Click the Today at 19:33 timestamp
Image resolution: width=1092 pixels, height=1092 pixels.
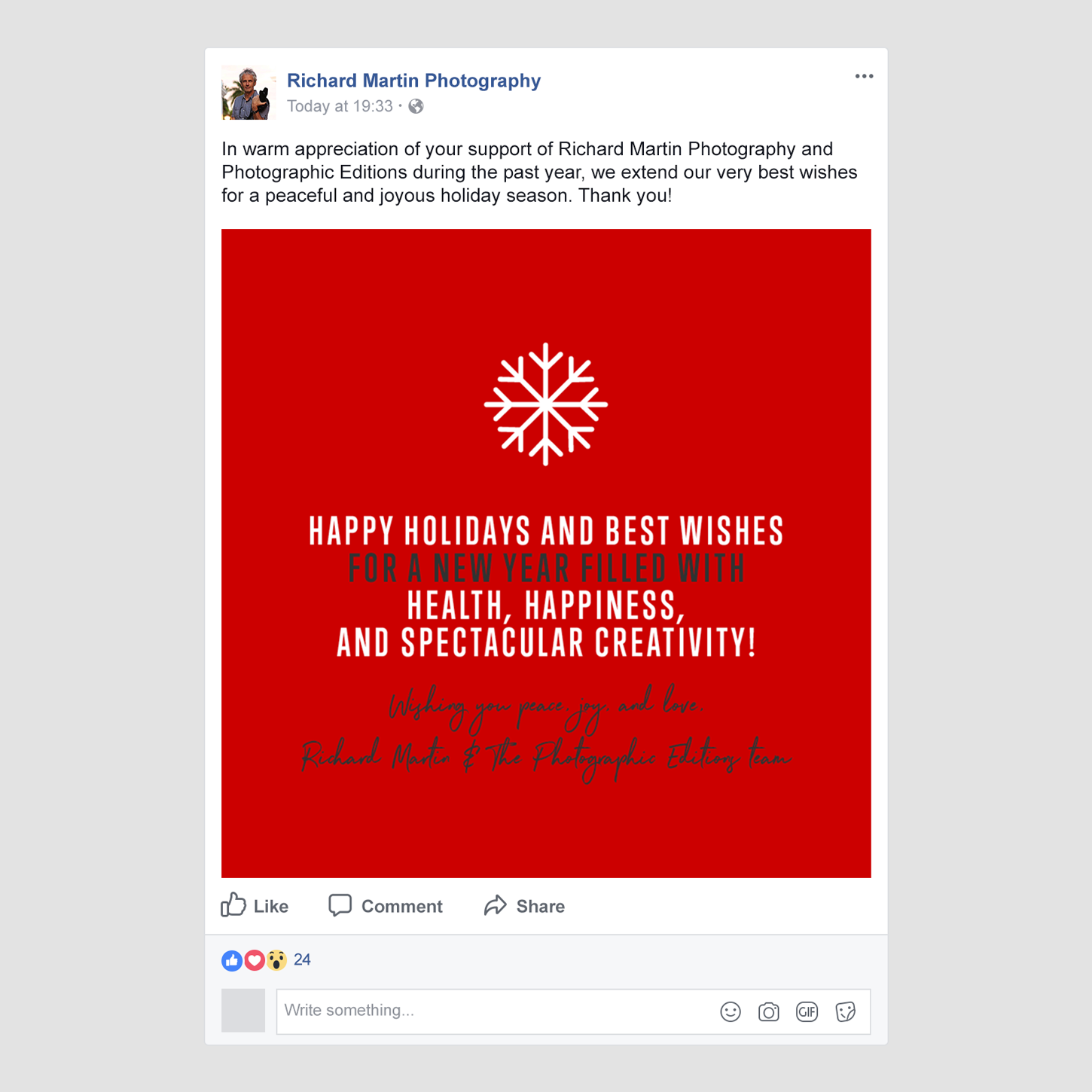340,106
